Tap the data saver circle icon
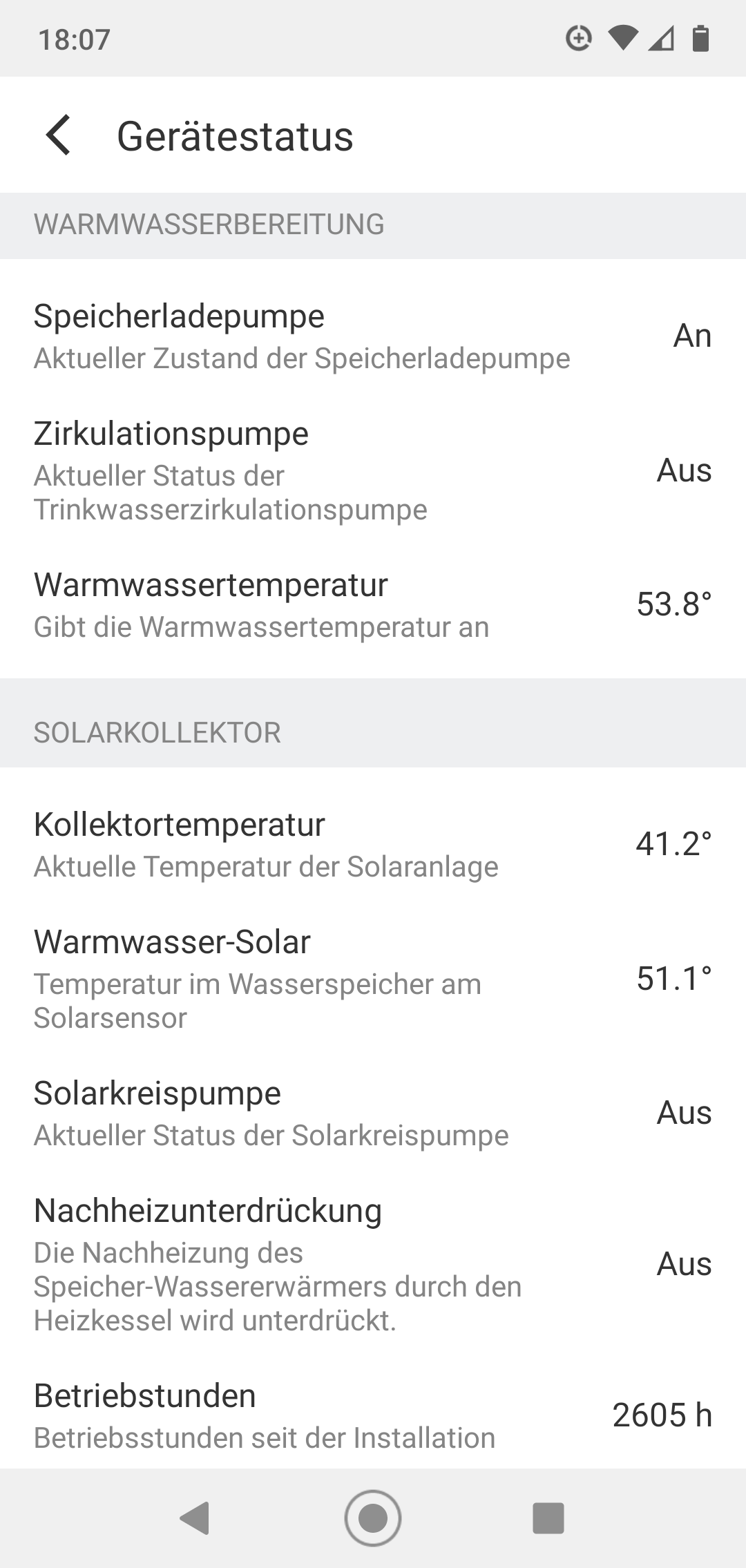The height and width of the screenshot is (1568, 746). pos(578,39)
